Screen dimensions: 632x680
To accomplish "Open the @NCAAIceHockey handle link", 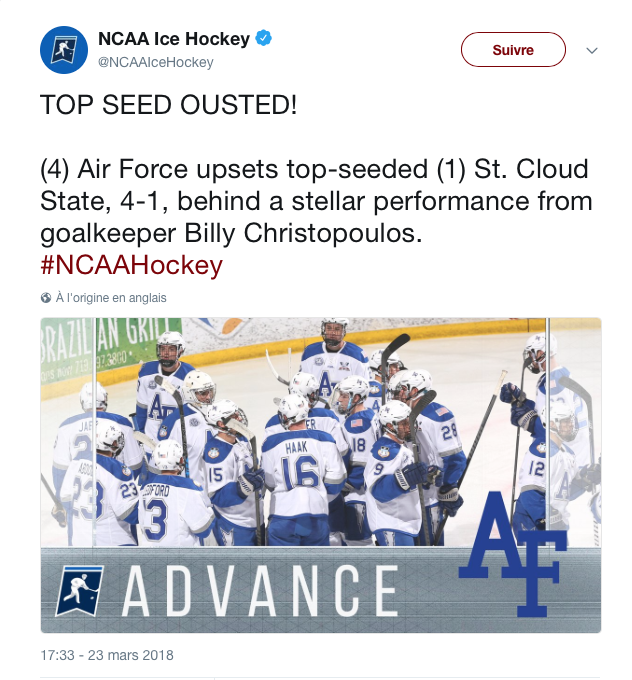I will click(x=156, y=62).
